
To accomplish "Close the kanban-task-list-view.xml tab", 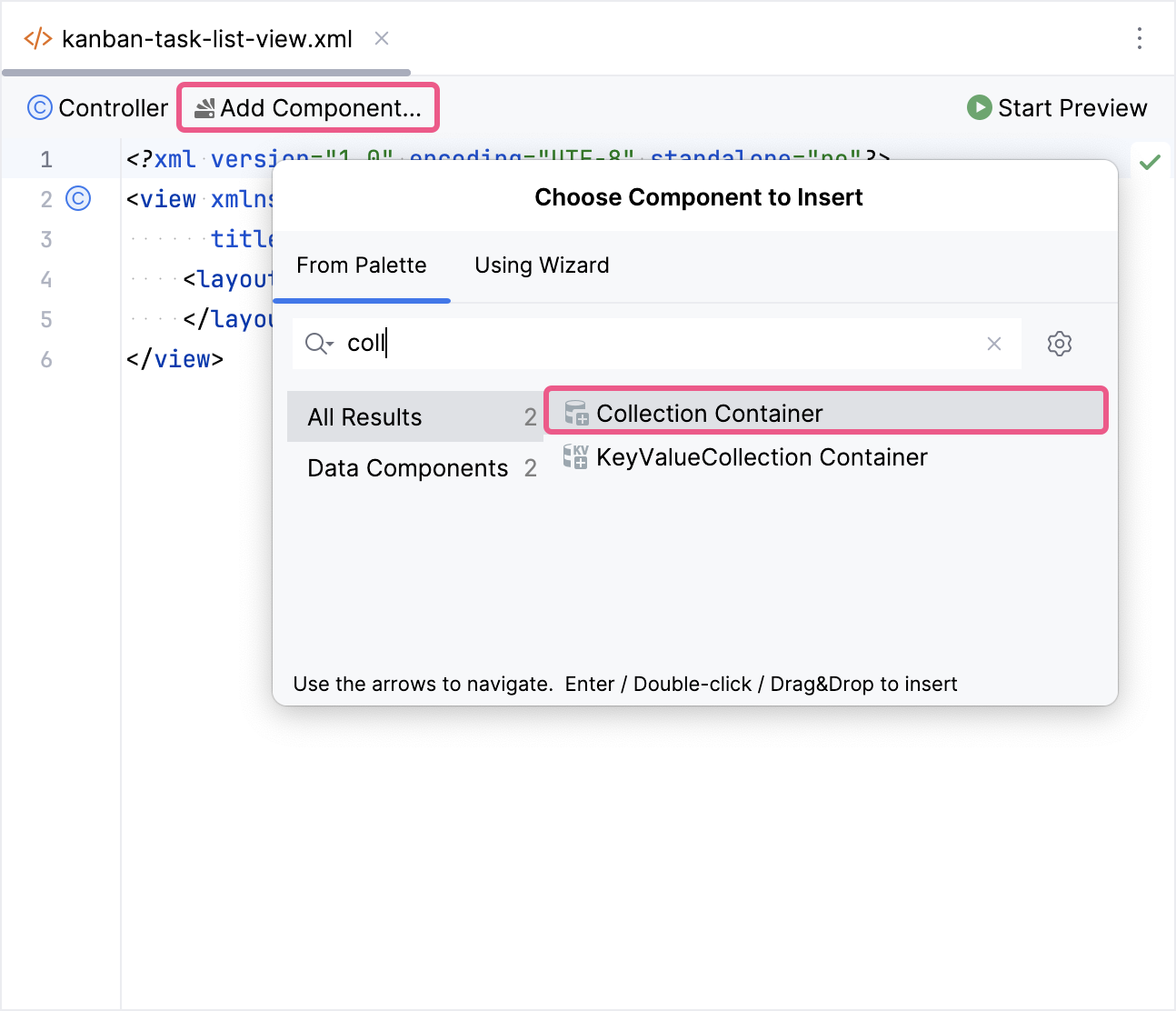I will pos(381,38).
